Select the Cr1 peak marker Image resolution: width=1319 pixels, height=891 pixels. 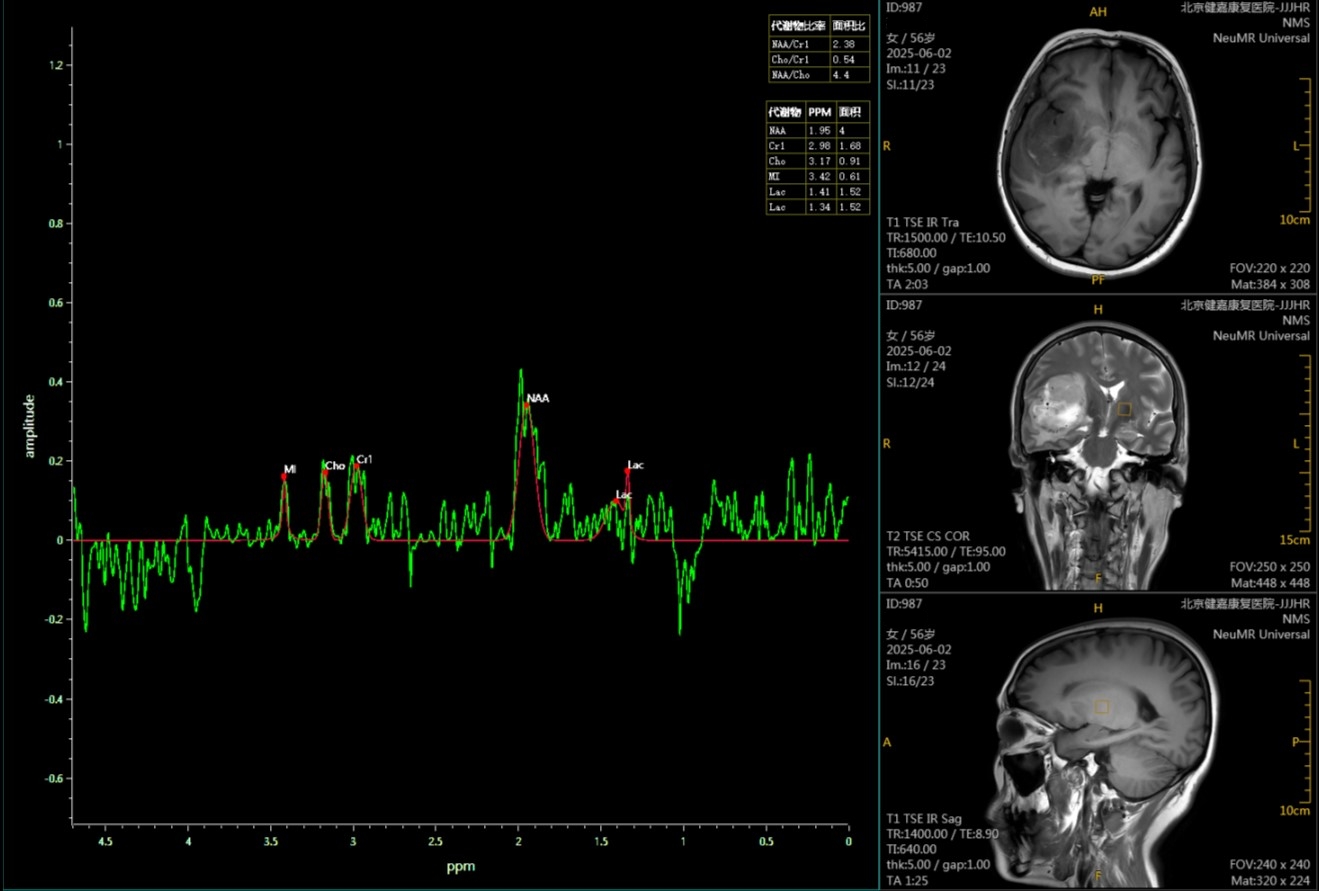click(356, 466)
